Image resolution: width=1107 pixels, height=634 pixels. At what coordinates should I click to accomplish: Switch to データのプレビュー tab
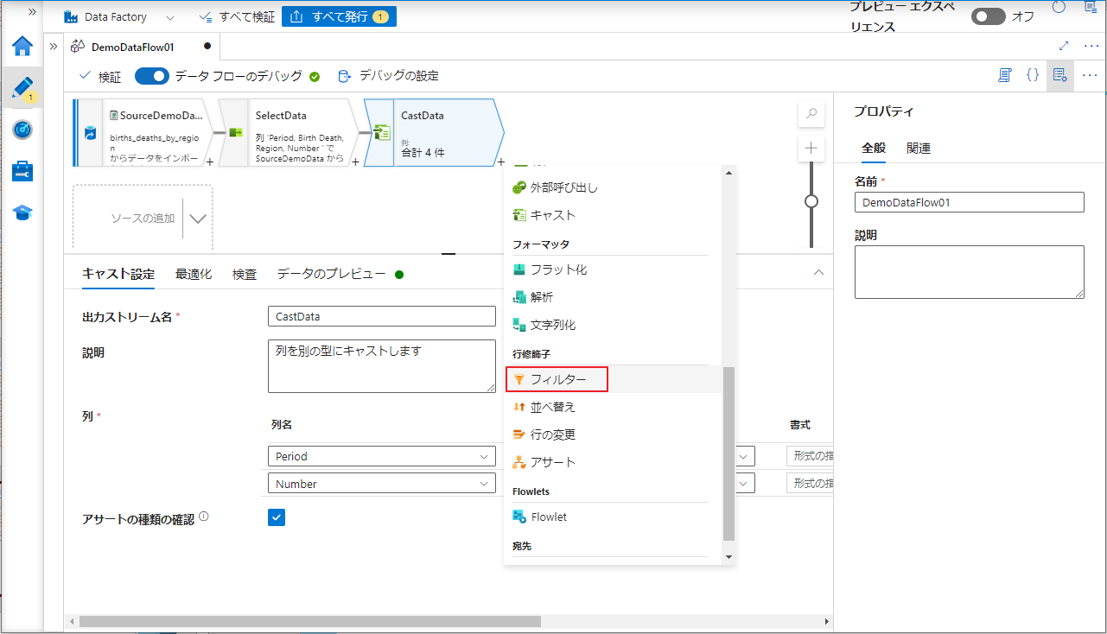(331, 274)
